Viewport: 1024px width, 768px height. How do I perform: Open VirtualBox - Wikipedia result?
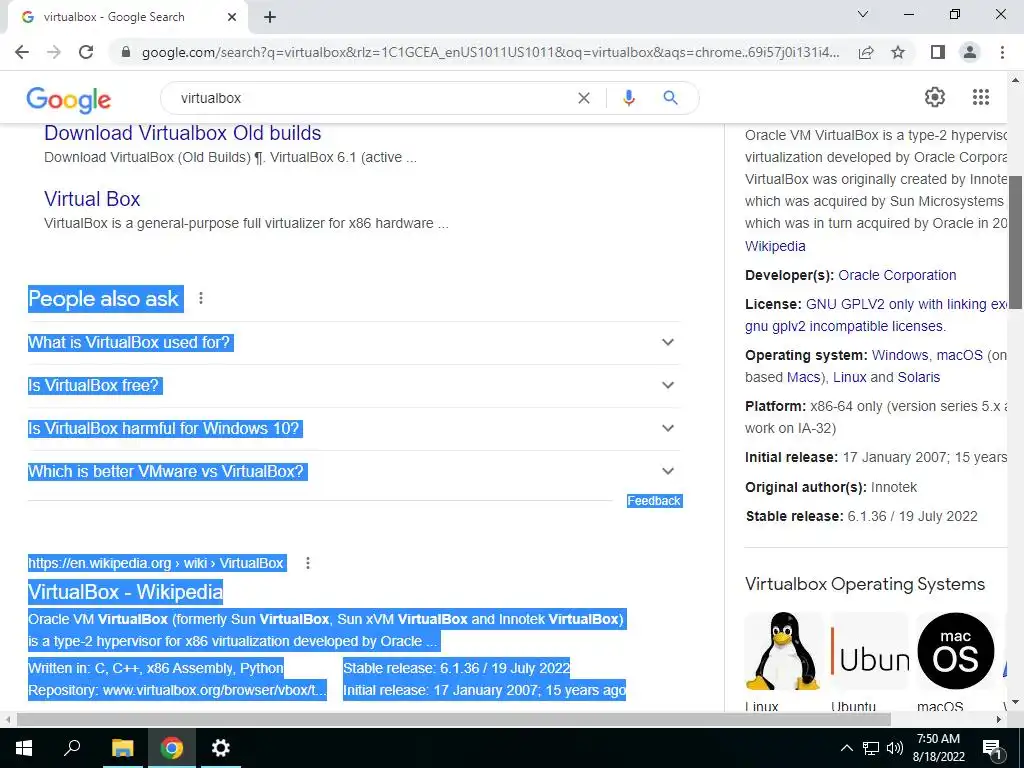(125, 592)
